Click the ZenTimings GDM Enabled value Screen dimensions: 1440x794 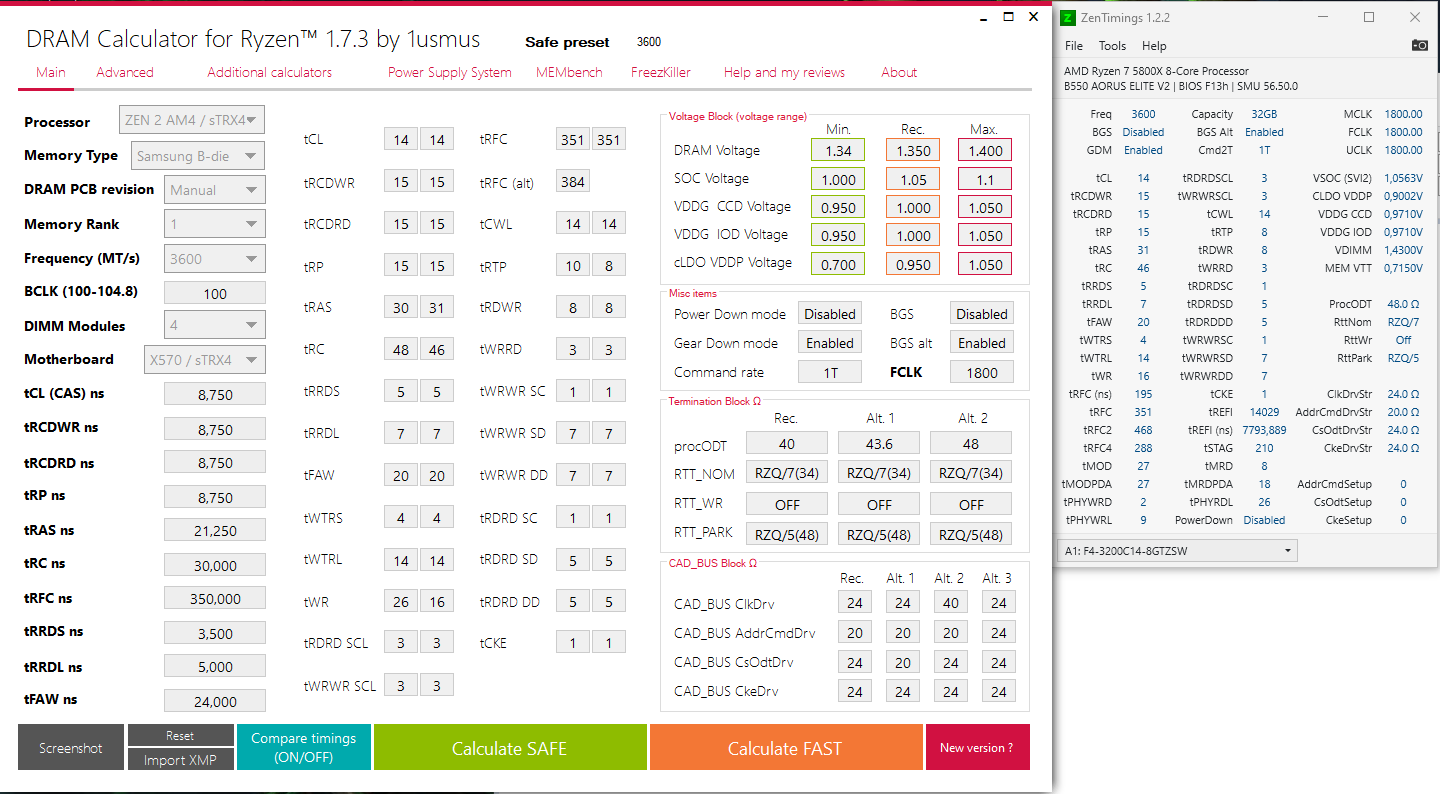point(1143,150)
